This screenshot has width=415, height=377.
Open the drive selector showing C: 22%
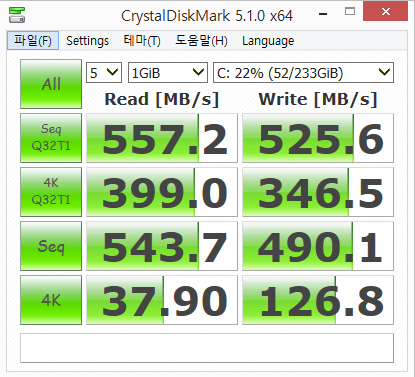pyautogui.click(x=303, y=72)
